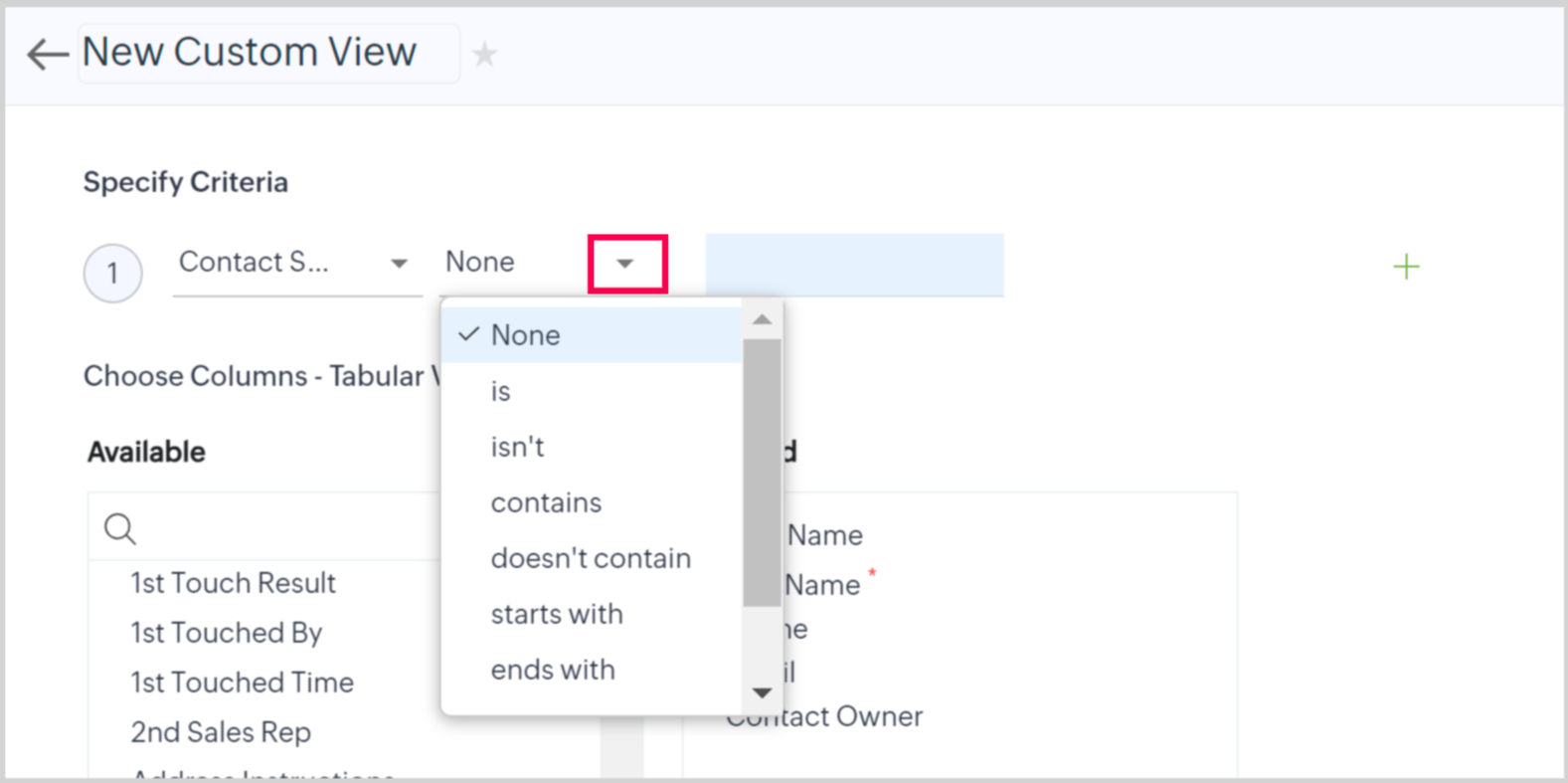Pick the "ends with" operator
Image resolution: width=1568 pixels, height=783 pixels.
(x=553, y=670)
